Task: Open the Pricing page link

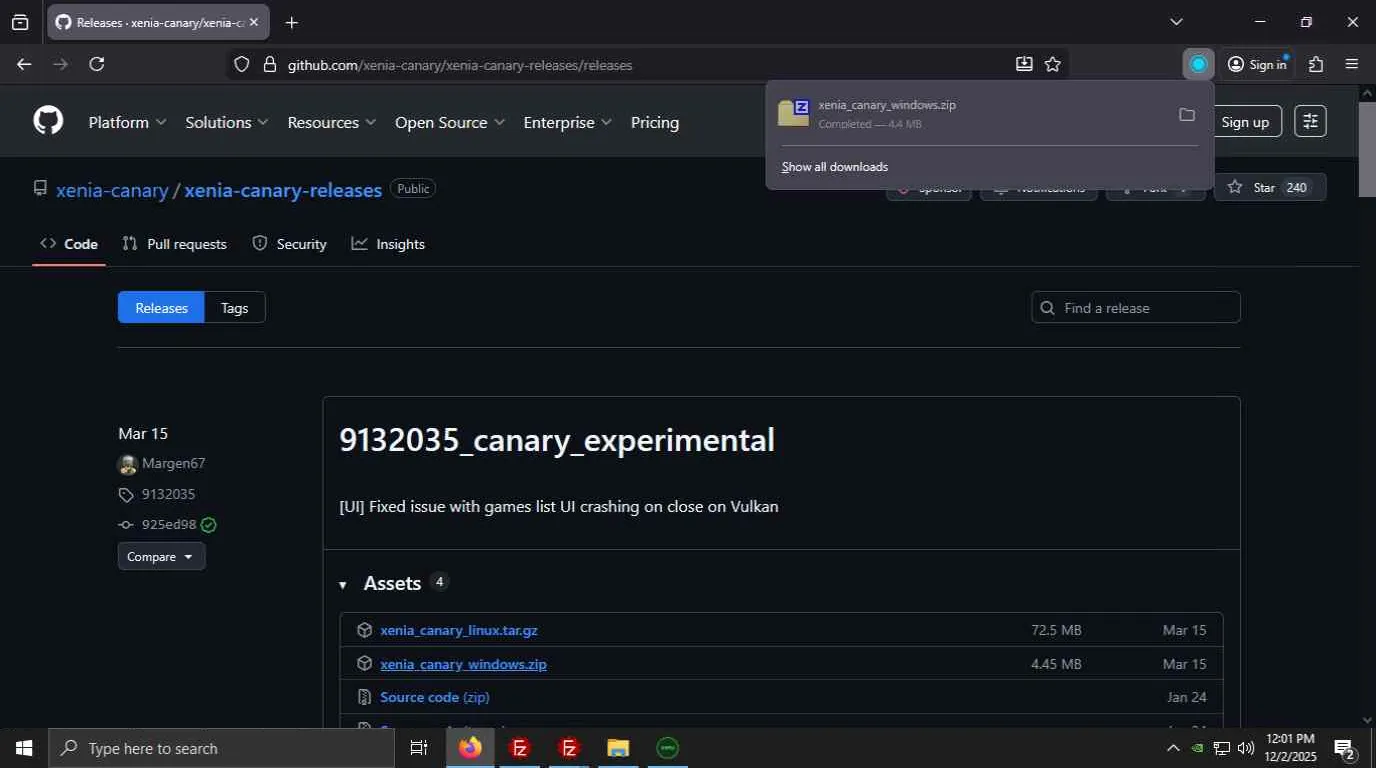Action: [x=655, y=122]
